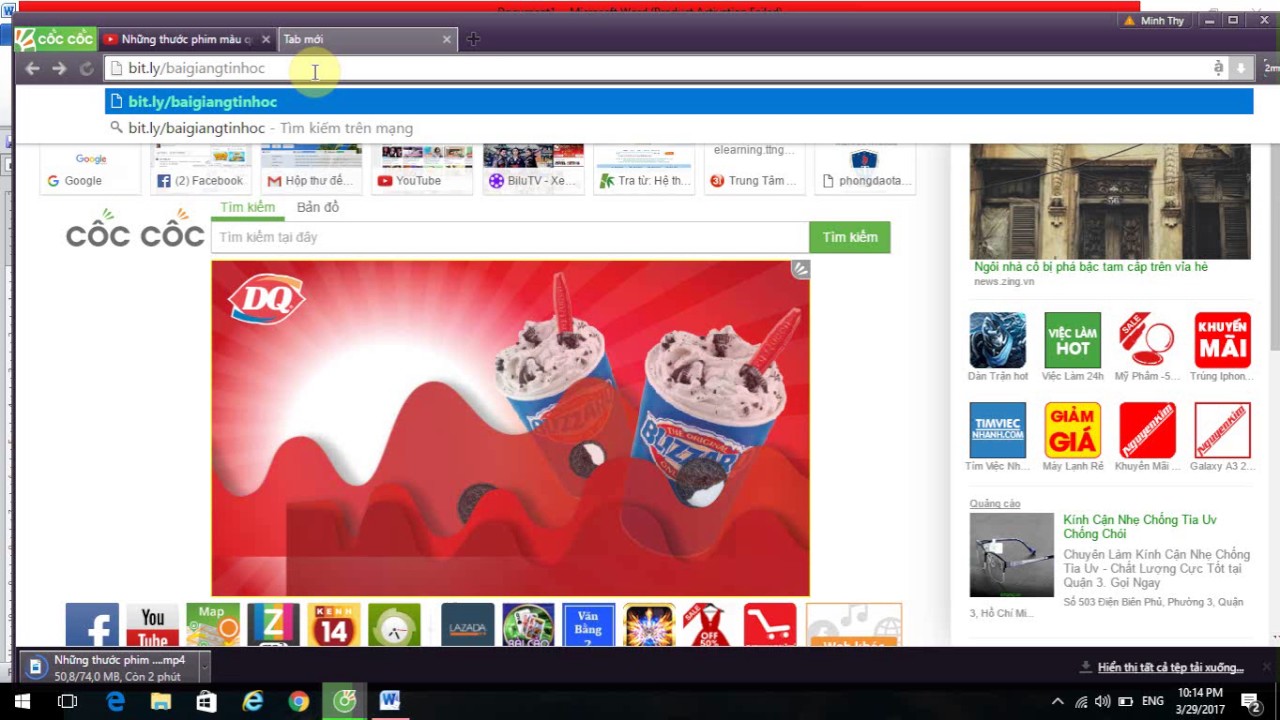1280x720 pixels.
Task: Open the 'Việc Làm 24h' green icon
Action: 1073,340
